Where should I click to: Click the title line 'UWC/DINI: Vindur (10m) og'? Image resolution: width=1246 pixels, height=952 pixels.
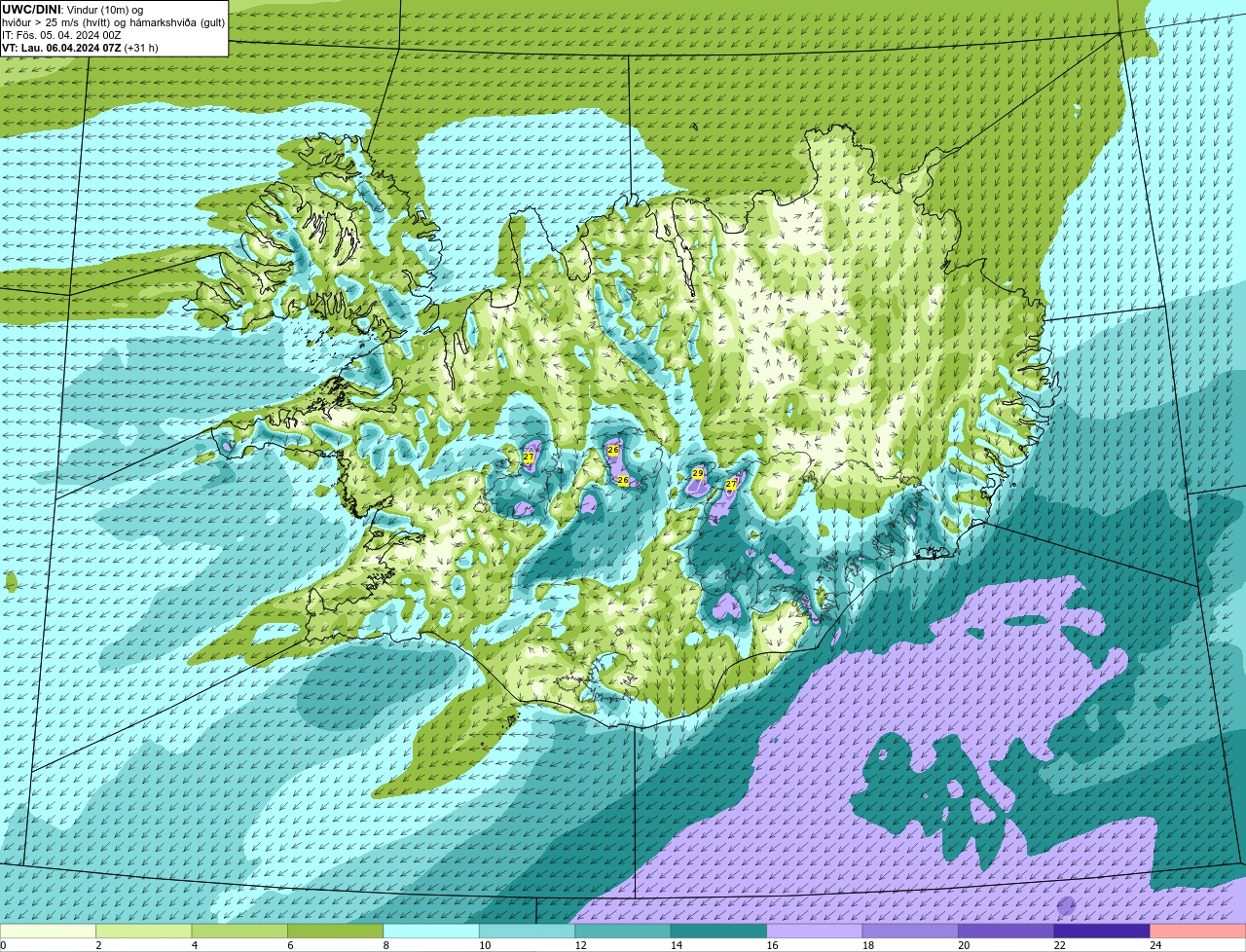[x=72, y=9]
